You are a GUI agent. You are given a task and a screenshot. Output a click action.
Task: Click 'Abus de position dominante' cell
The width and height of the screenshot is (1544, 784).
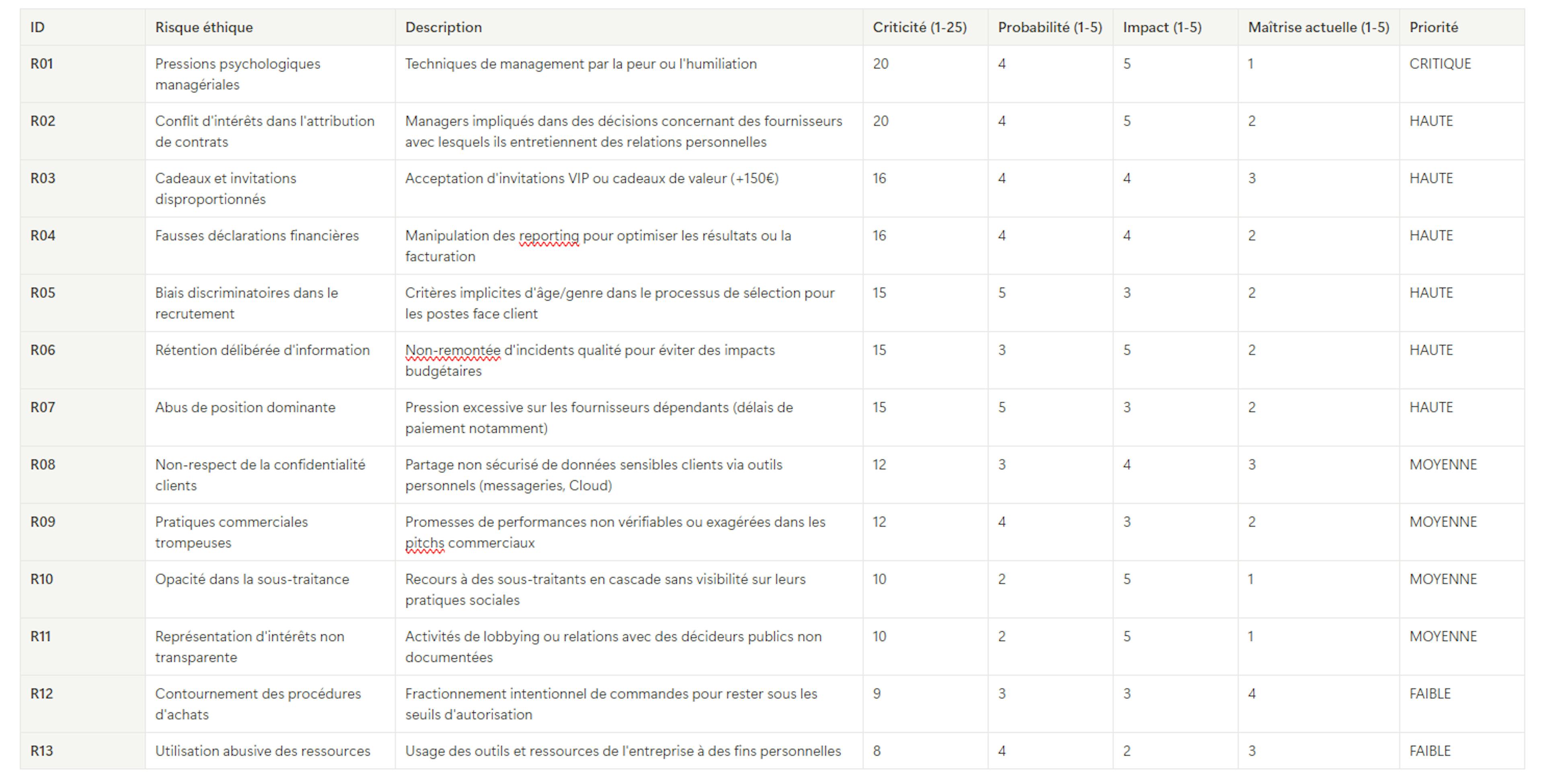[x=270, y=418]
